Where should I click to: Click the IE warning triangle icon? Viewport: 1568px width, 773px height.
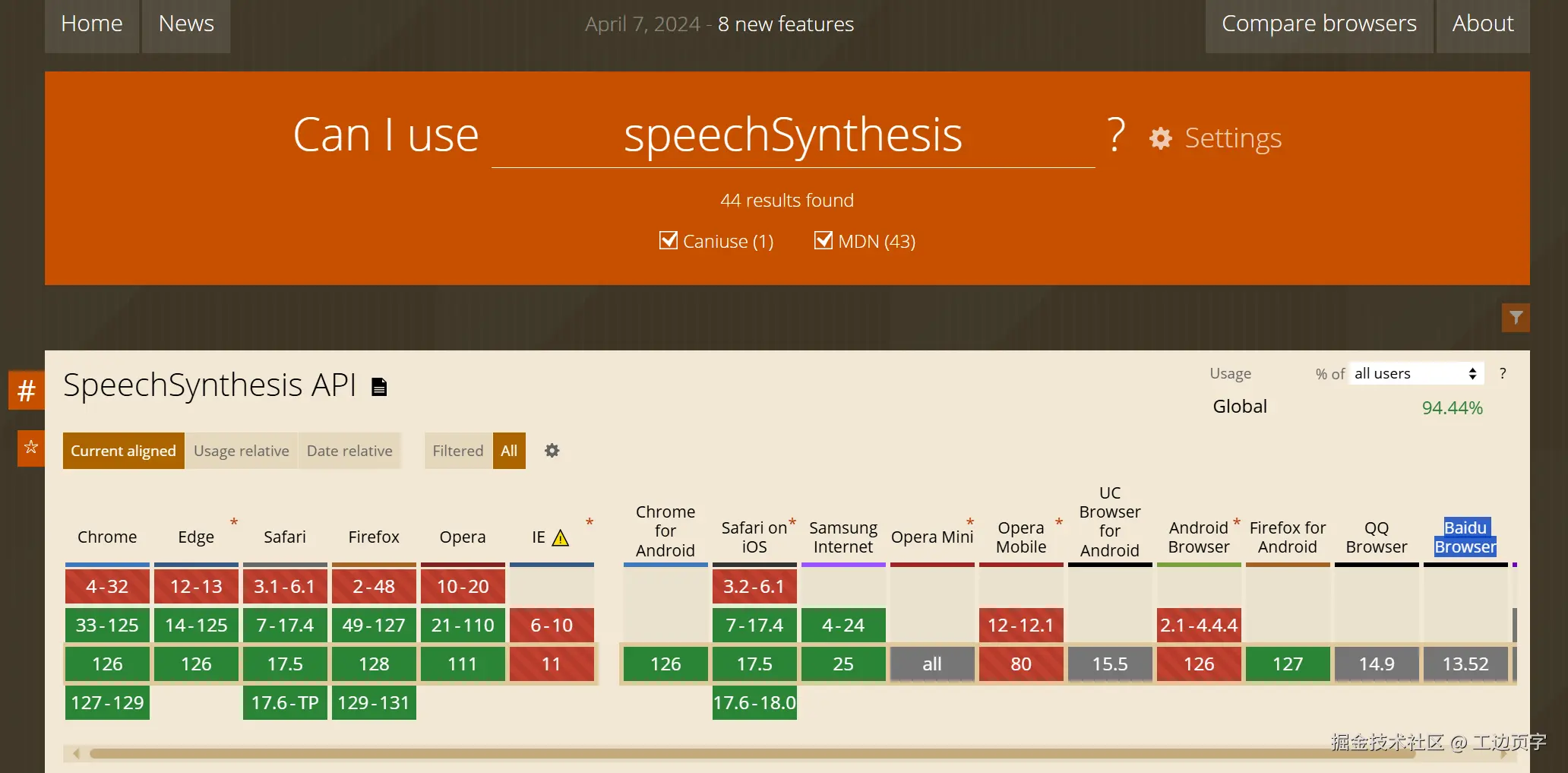pos(561,538)
